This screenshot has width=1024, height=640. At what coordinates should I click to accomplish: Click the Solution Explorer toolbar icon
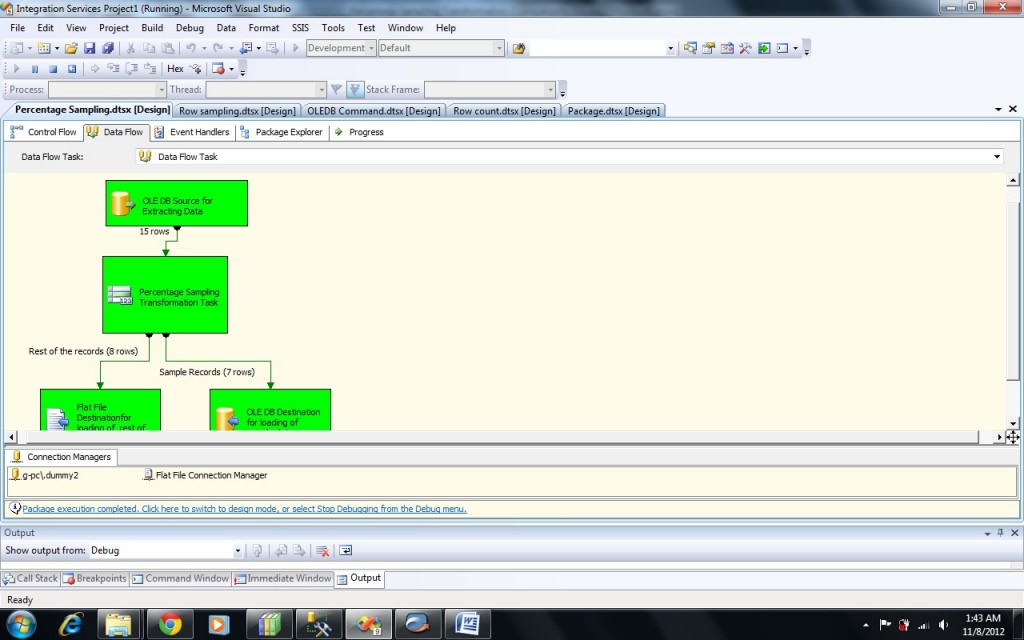click(x=690, y=48)
